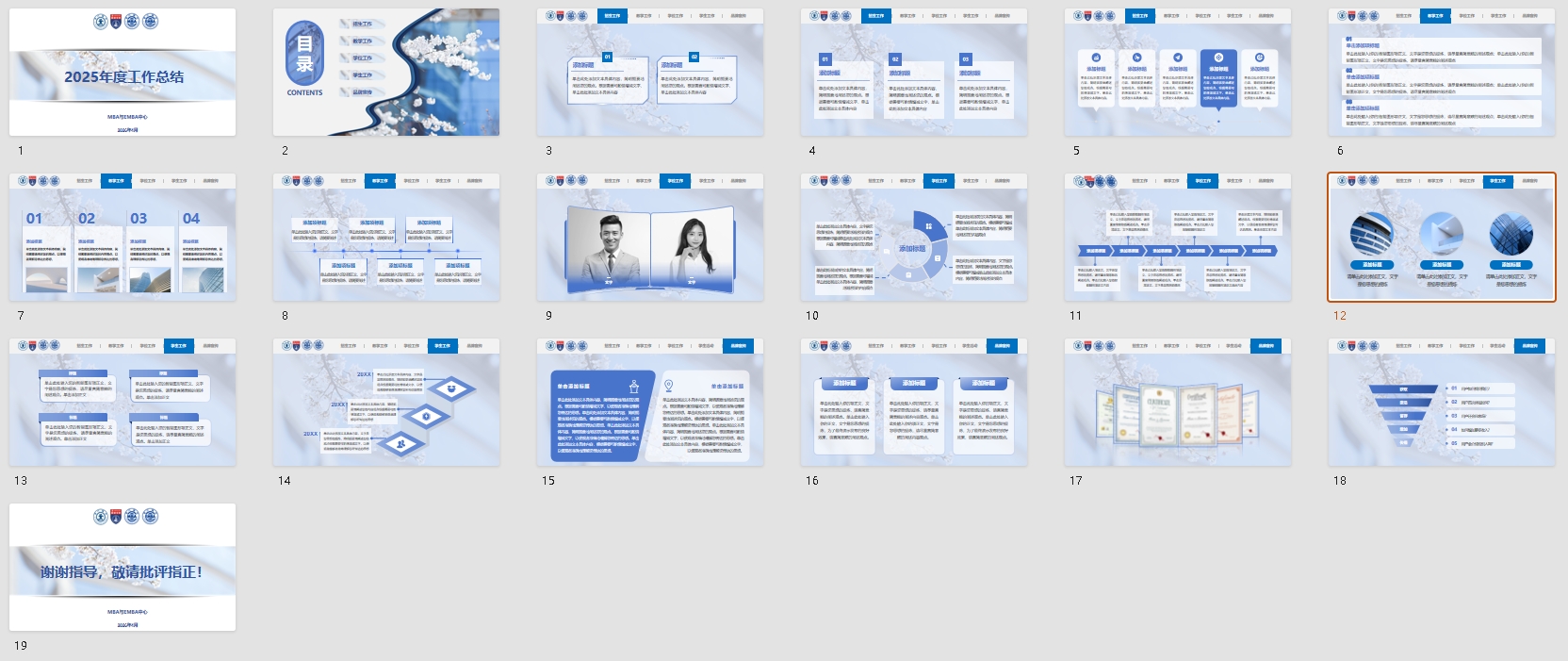This screenshot has height=661, width=1568.
Task: Select slide 9 with two portrait photos
Action: pos(650,238)
